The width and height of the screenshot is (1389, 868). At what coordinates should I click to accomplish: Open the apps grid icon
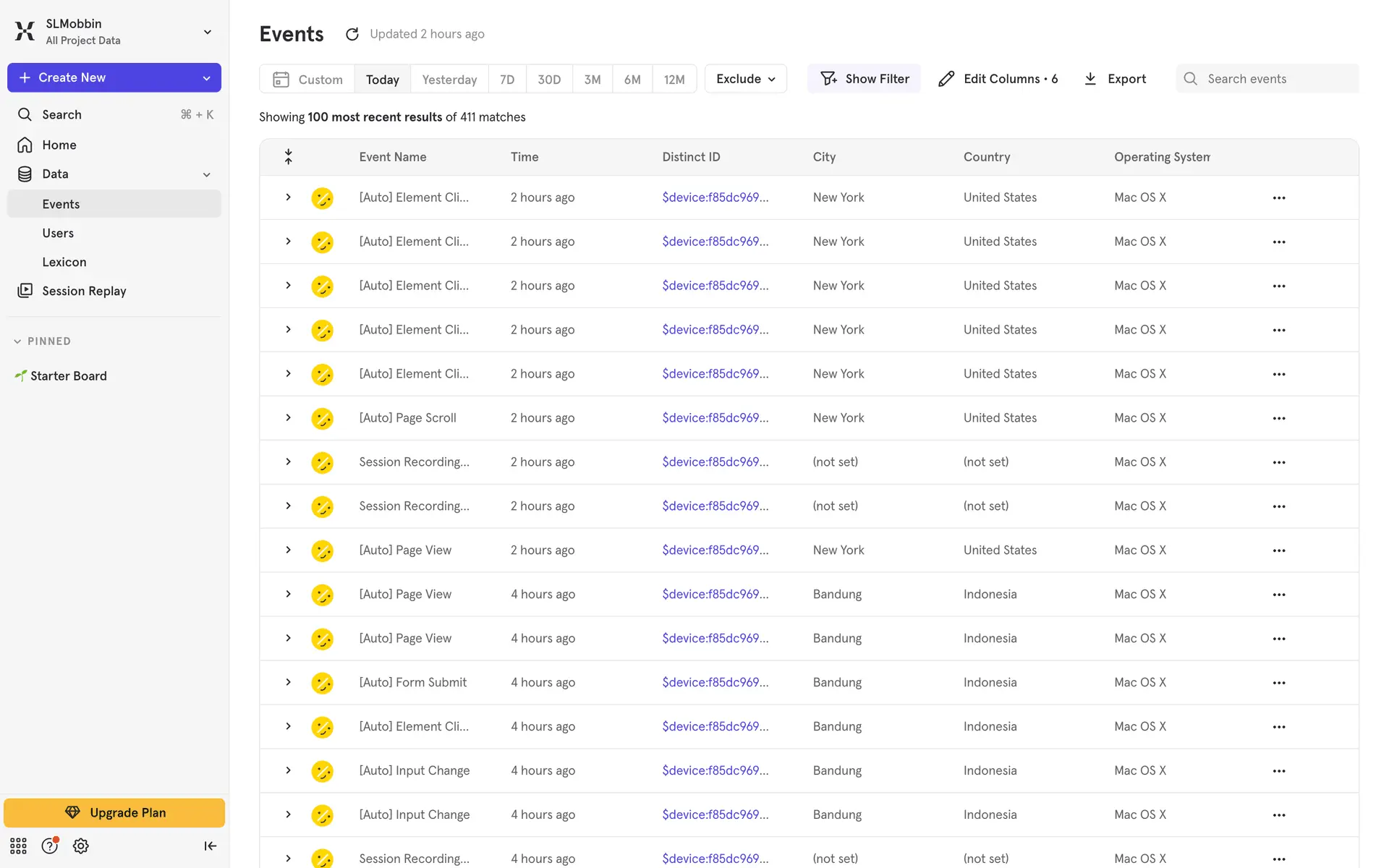click(18, 846)
